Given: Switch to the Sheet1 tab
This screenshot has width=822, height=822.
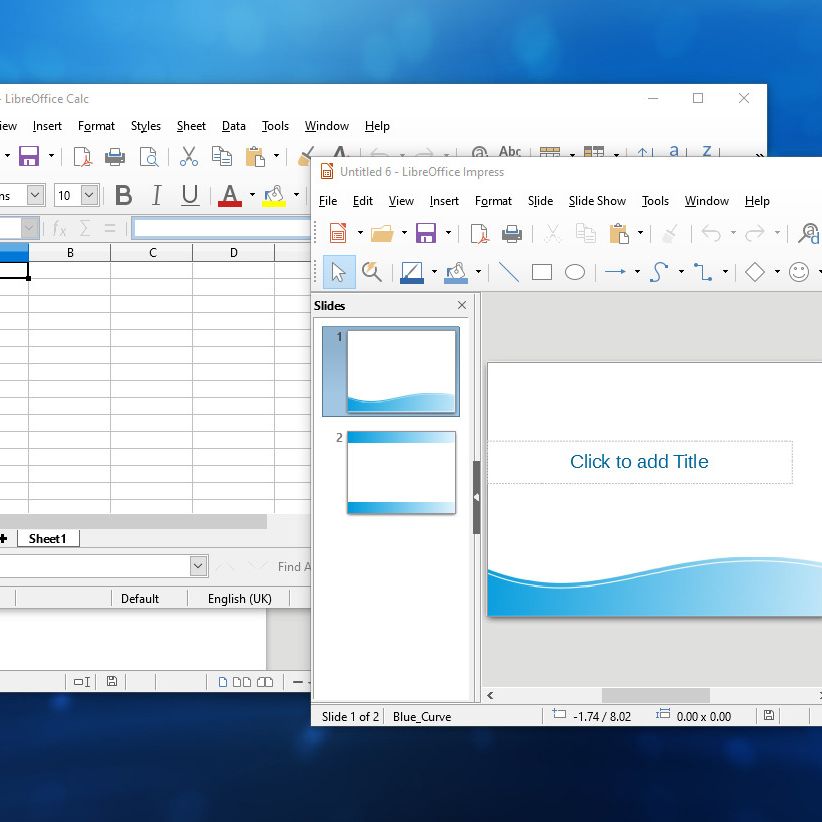Looking at the screenshot, I should click(x=47, y=539).
